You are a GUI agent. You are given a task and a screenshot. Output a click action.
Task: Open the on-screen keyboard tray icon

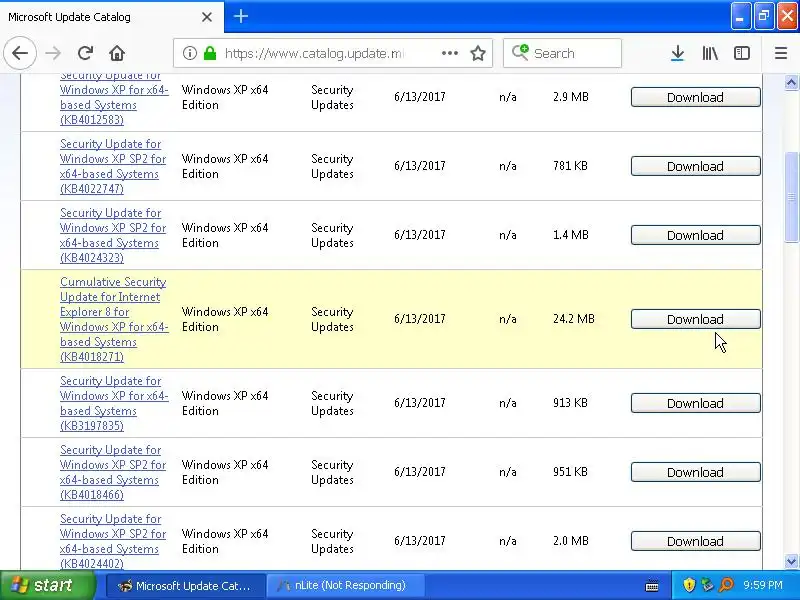point(652,585)
